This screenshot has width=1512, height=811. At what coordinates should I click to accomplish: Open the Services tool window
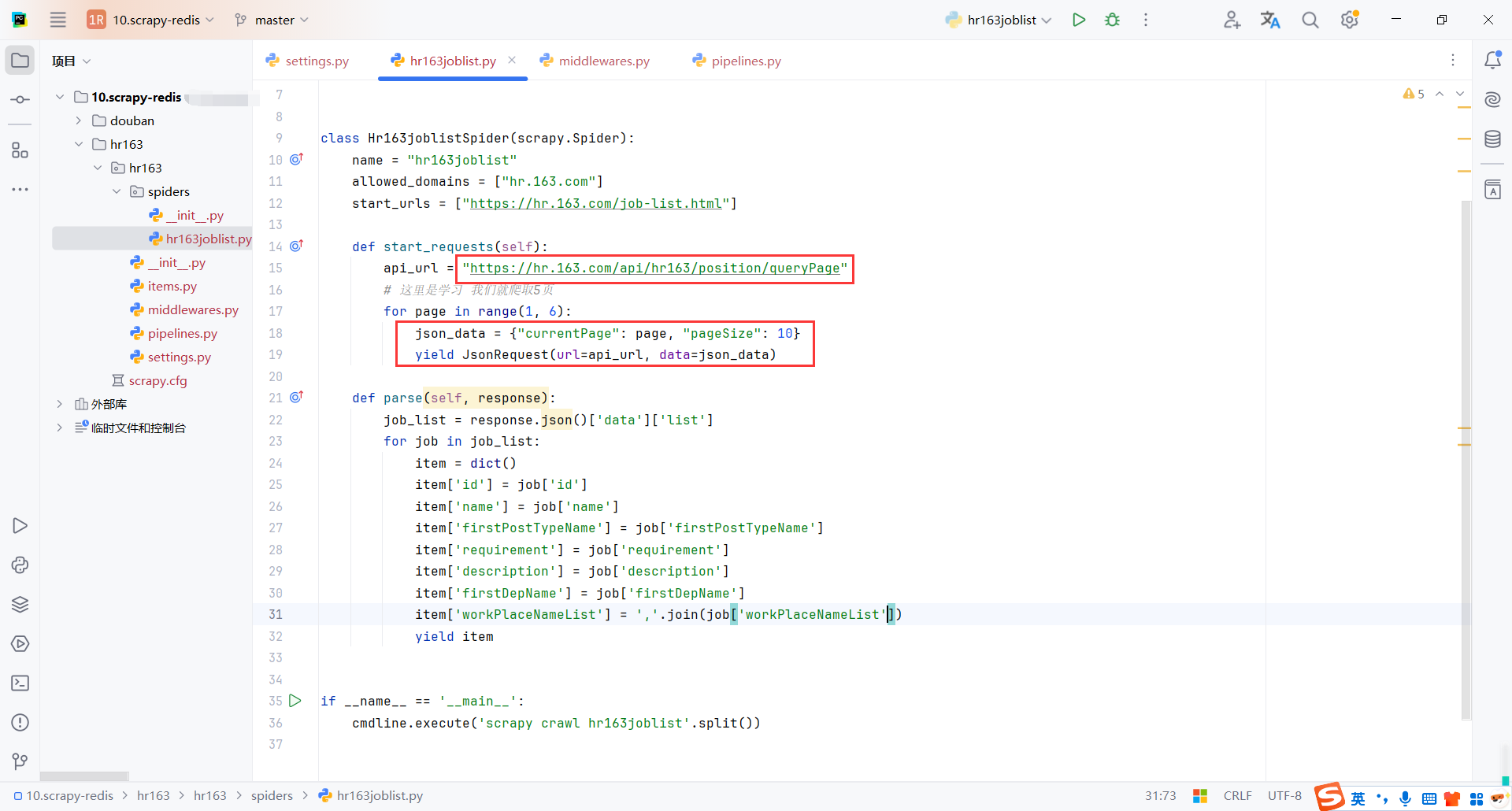[x=20, y=644]
